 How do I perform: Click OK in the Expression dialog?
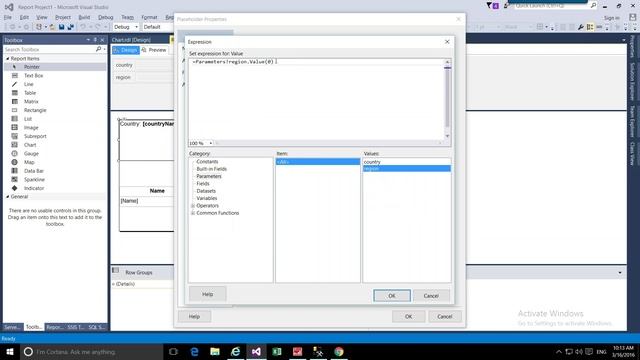tap(392, 296)
